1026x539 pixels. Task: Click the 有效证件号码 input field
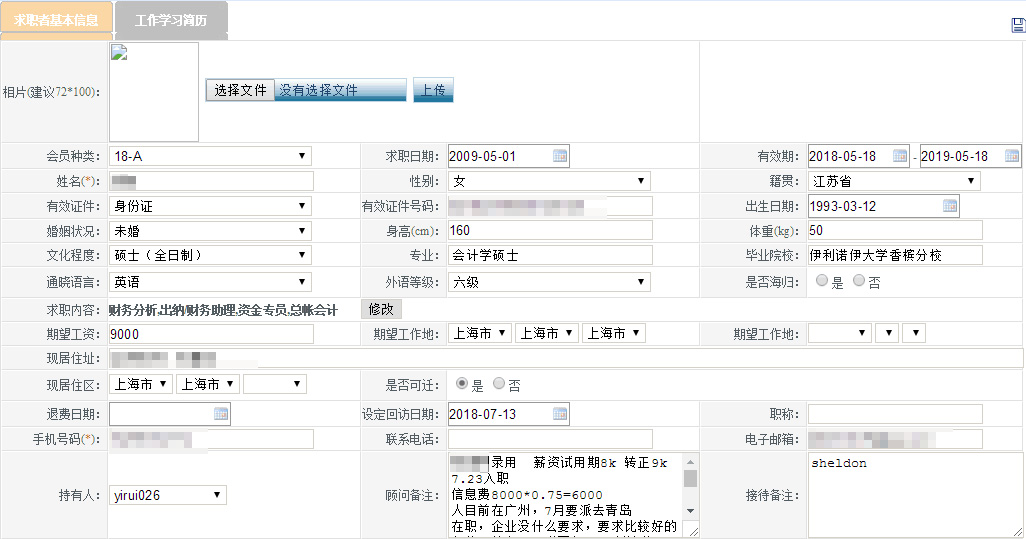pos(550,206)
